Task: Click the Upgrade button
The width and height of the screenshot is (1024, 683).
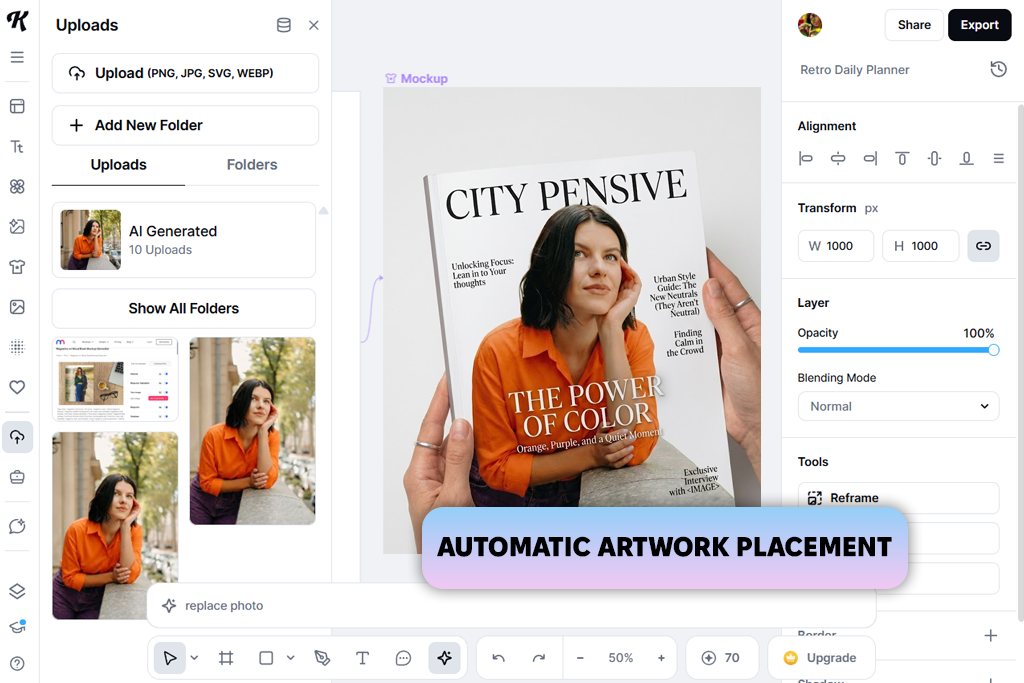Action: pyautogui.click(x=821, y=658)
